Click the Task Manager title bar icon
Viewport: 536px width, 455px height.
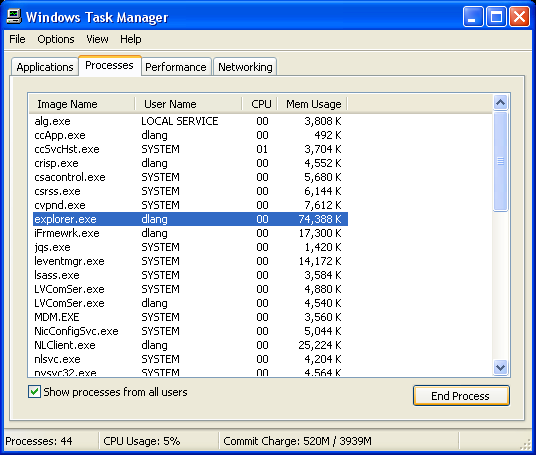point(14,16)
